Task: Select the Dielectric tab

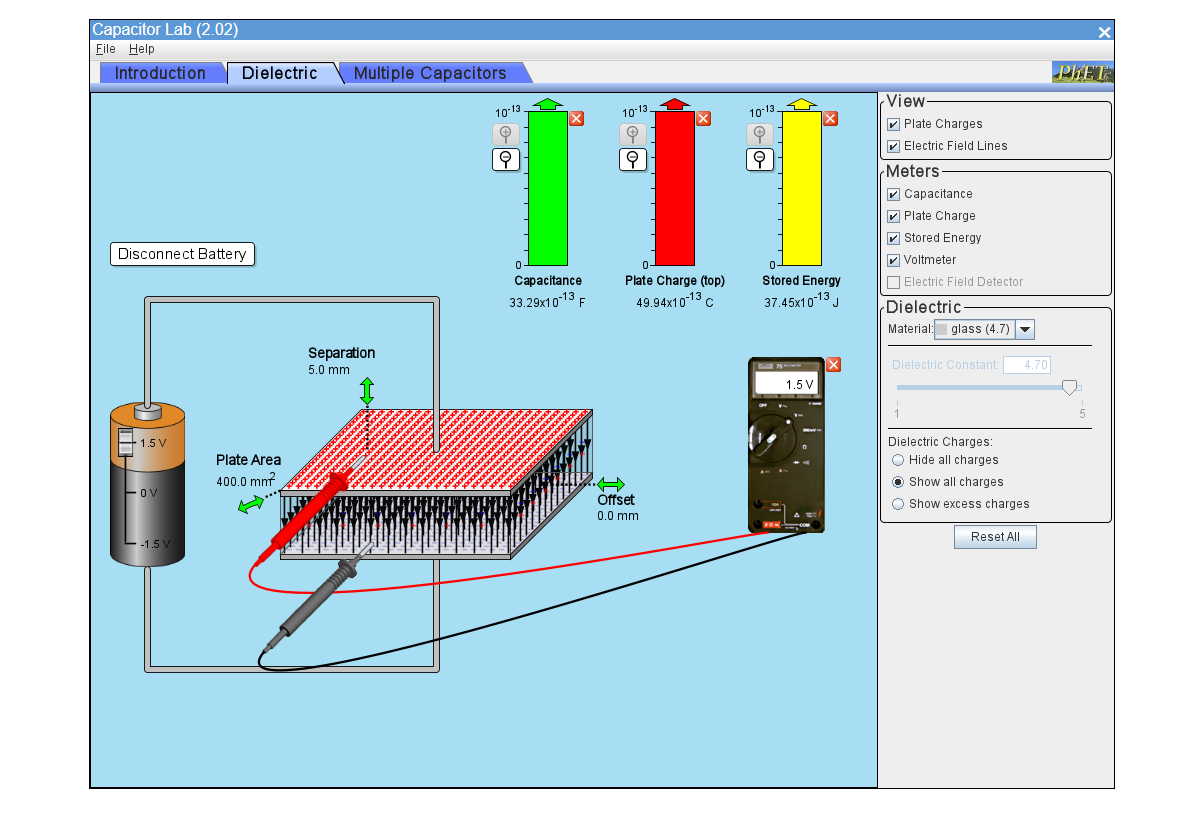Action: [x=280, y=73]
